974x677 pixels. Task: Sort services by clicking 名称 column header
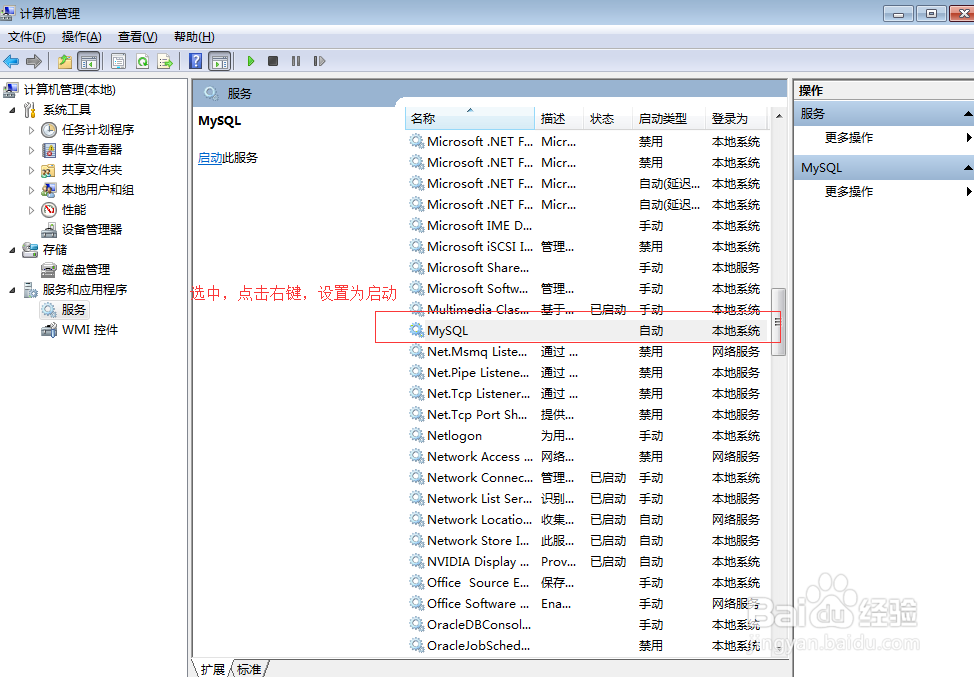click(424, 117)
